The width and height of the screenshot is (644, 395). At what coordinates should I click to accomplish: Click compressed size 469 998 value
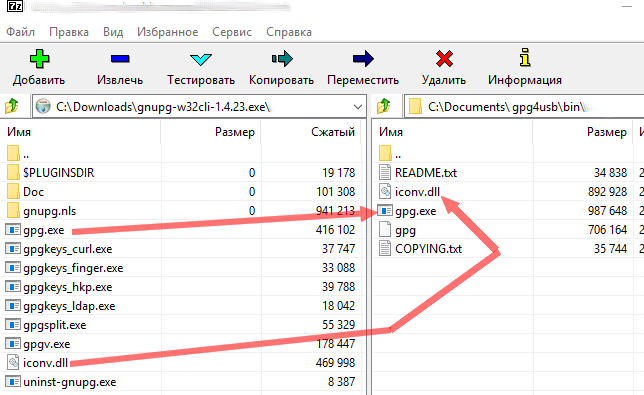335,363
